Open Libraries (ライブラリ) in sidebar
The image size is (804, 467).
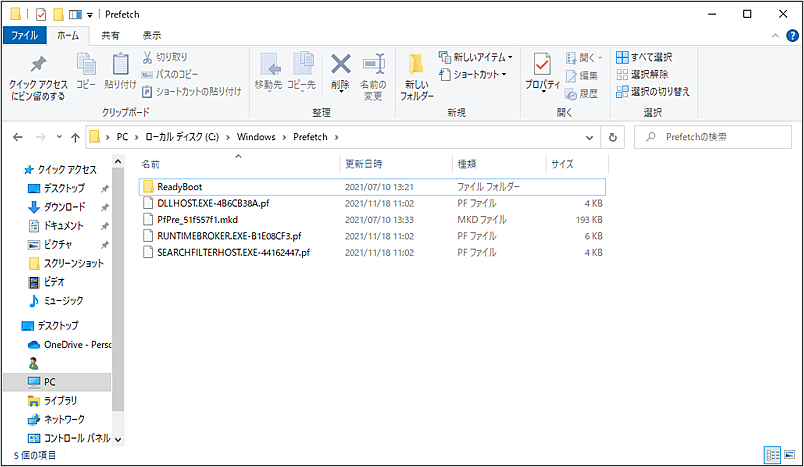[x=60, y=400]
